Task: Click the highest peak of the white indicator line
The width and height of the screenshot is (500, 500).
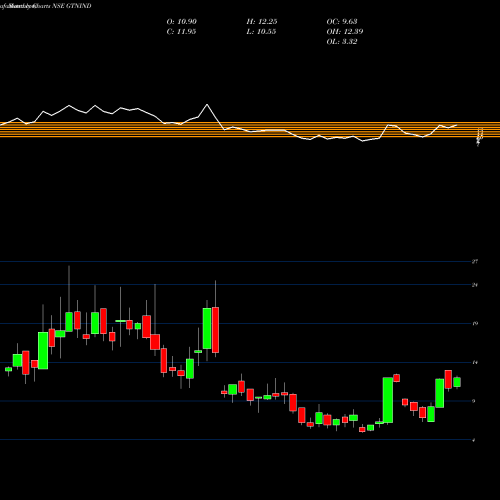Action: point(207,105)
